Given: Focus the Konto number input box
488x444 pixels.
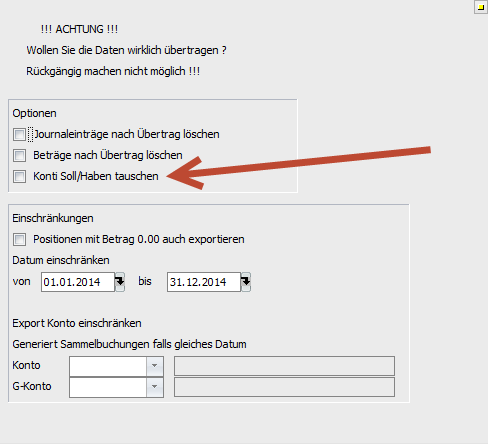Looking at the screenshot, I should click(108, 366).
